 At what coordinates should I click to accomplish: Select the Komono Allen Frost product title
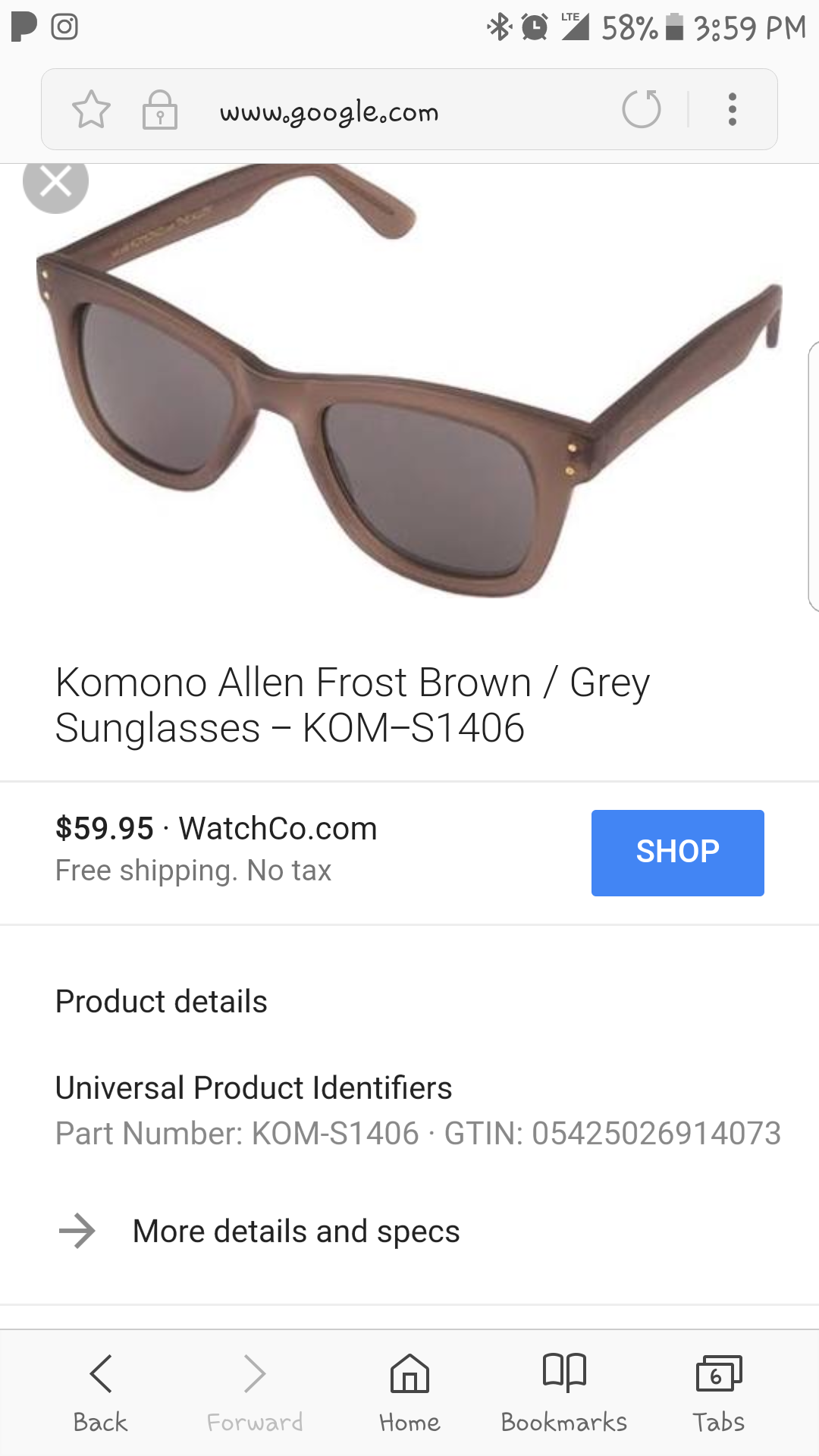click(x=353, y=704)
